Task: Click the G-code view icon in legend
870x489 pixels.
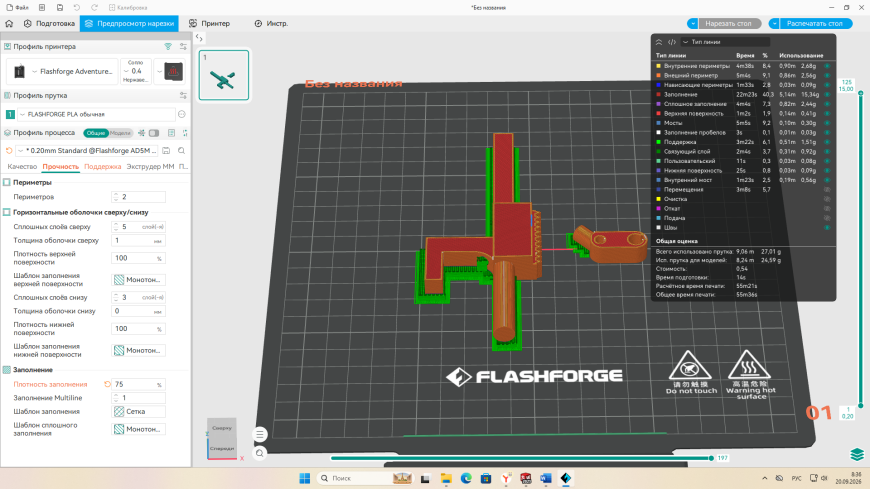Action: (x=671, y=42)
